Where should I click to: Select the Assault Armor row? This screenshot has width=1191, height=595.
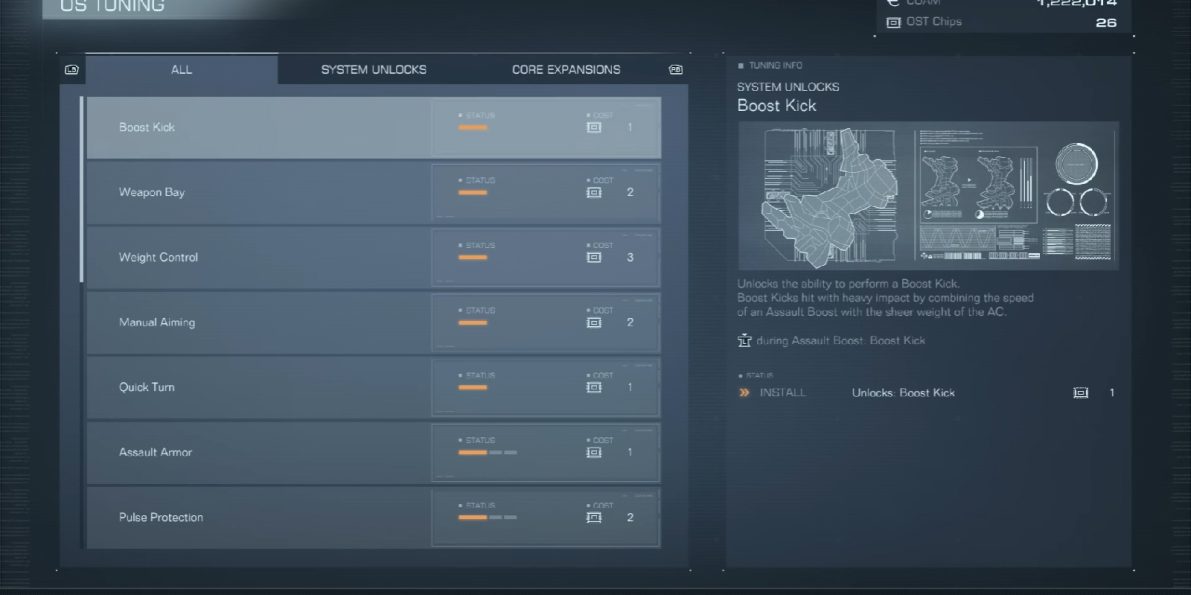pyautogui.click(x=374, y=453)
